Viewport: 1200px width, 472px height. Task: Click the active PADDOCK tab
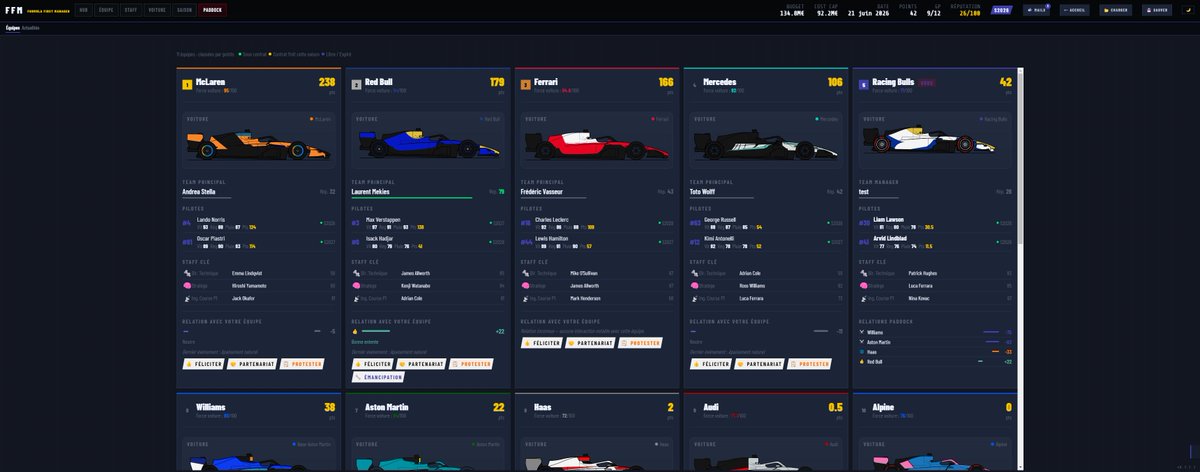[x=213, y=10]
